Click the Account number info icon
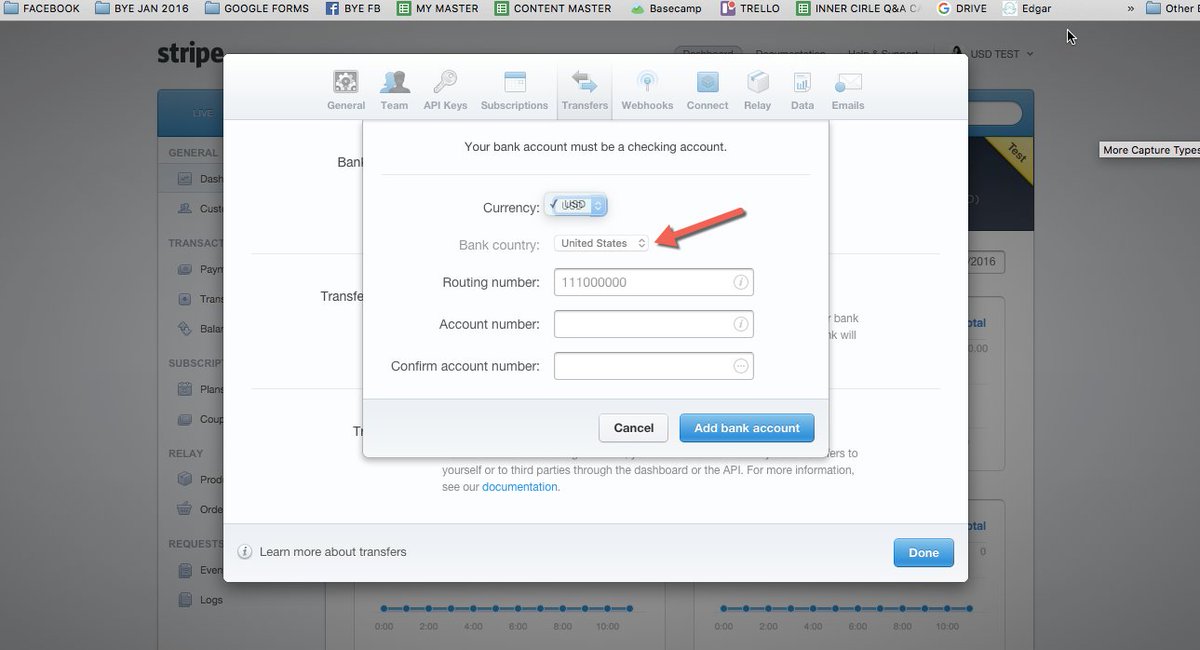The height and width of the screenshot is (650, 1200). (740, 324)
